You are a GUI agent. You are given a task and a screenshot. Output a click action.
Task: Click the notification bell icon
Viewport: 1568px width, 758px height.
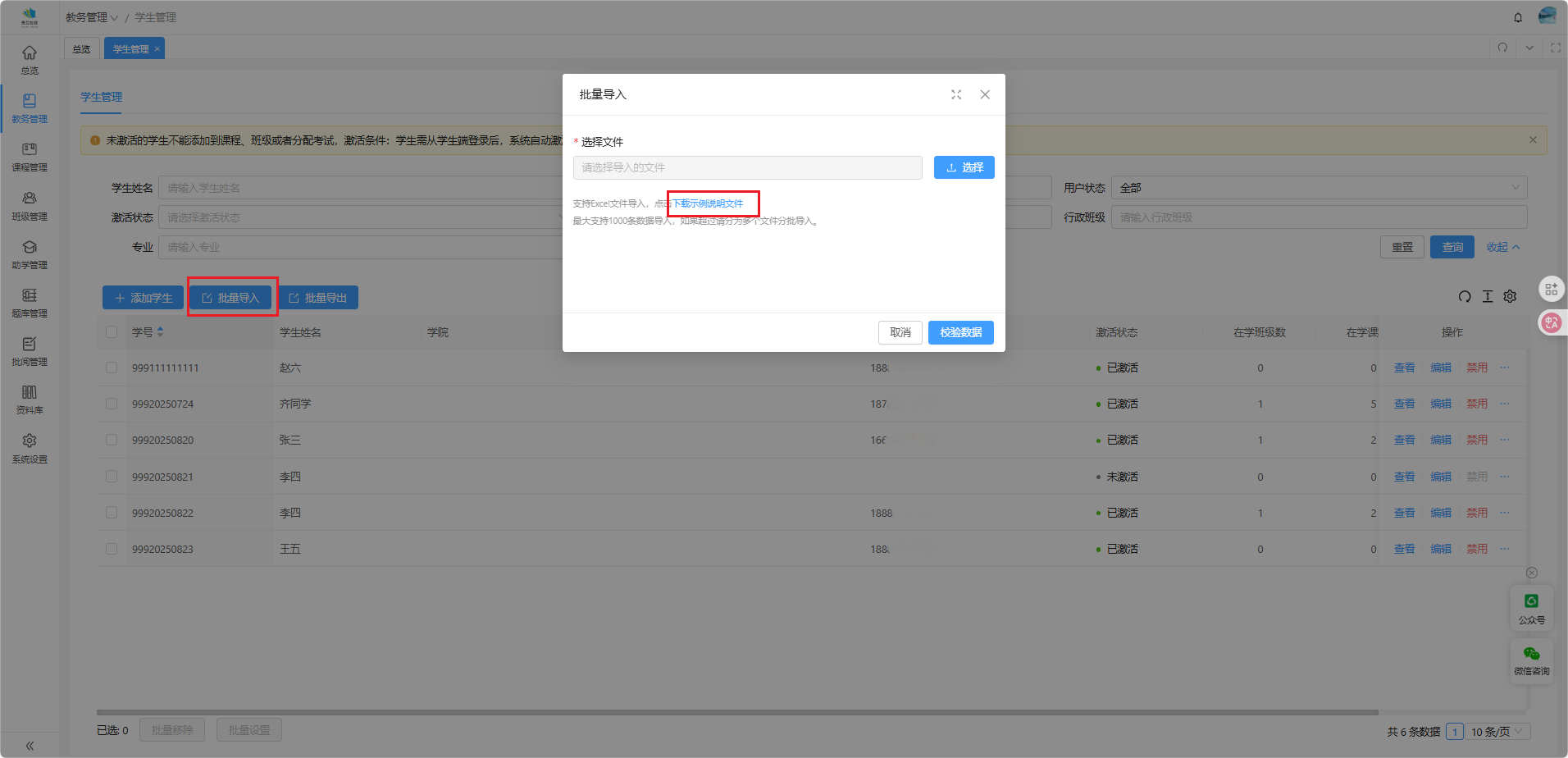[1518, 17]
